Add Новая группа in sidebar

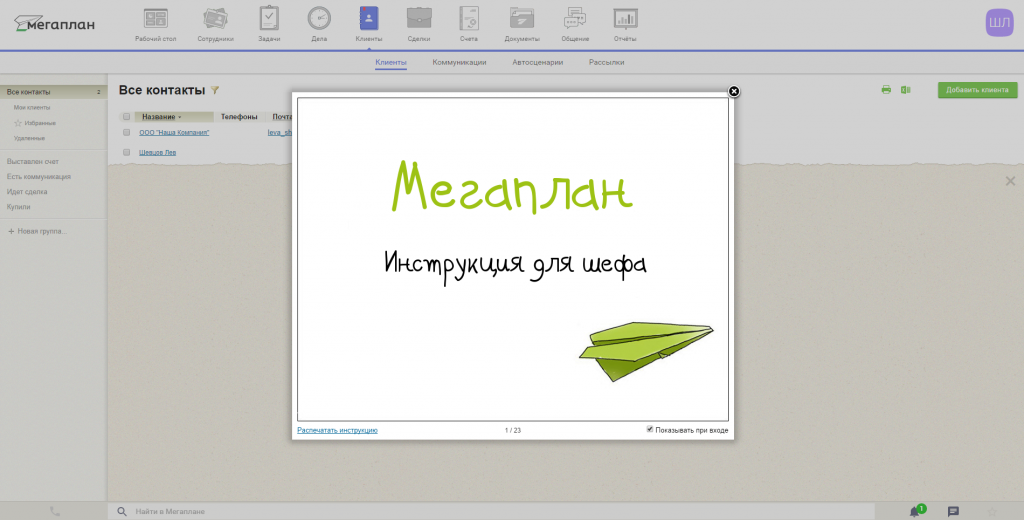click(37, 231)
